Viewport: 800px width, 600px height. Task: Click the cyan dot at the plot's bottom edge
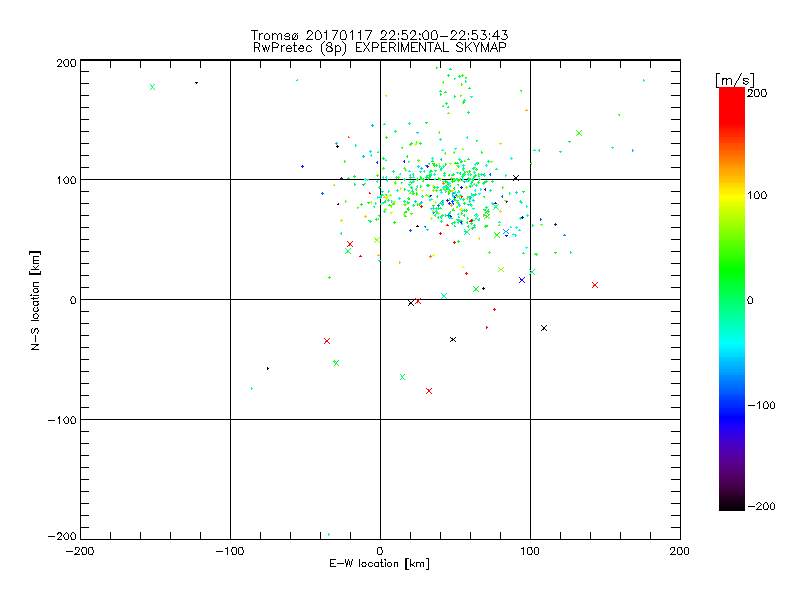tap(329, 535)
